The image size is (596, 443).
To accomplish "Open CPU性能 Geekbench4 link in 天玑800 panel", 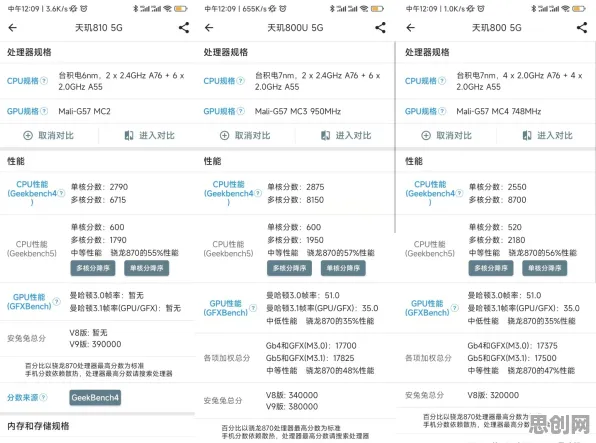I will click(x=430, y=193).
